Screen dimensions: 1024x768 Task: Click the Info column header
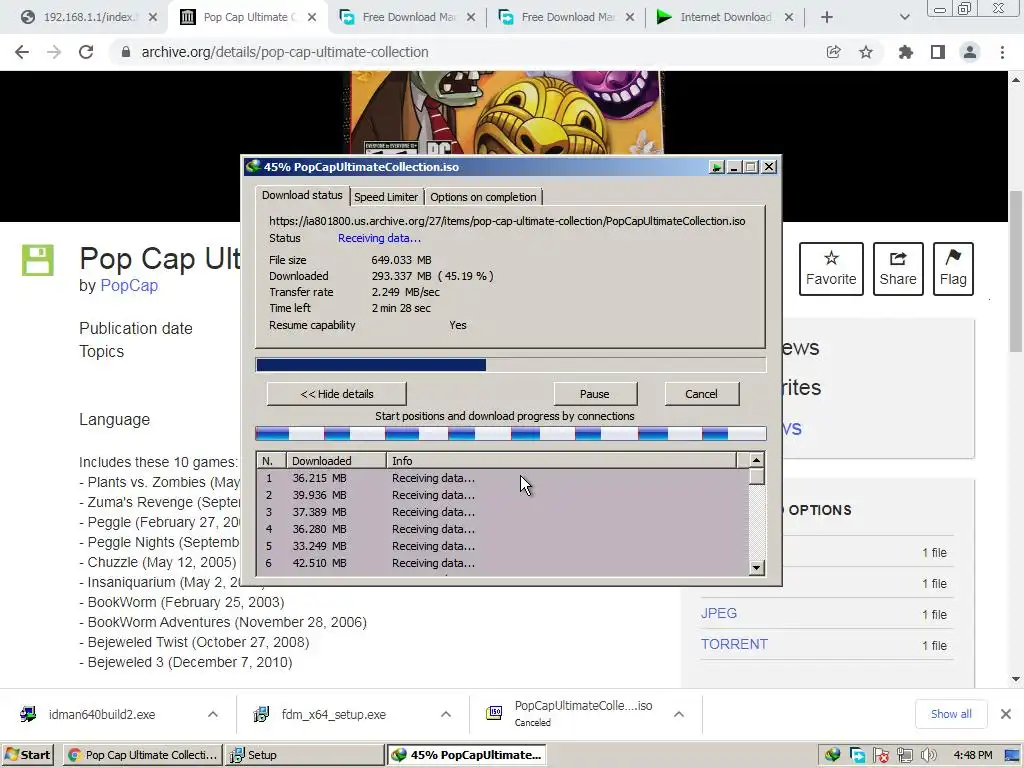(561, 460)
